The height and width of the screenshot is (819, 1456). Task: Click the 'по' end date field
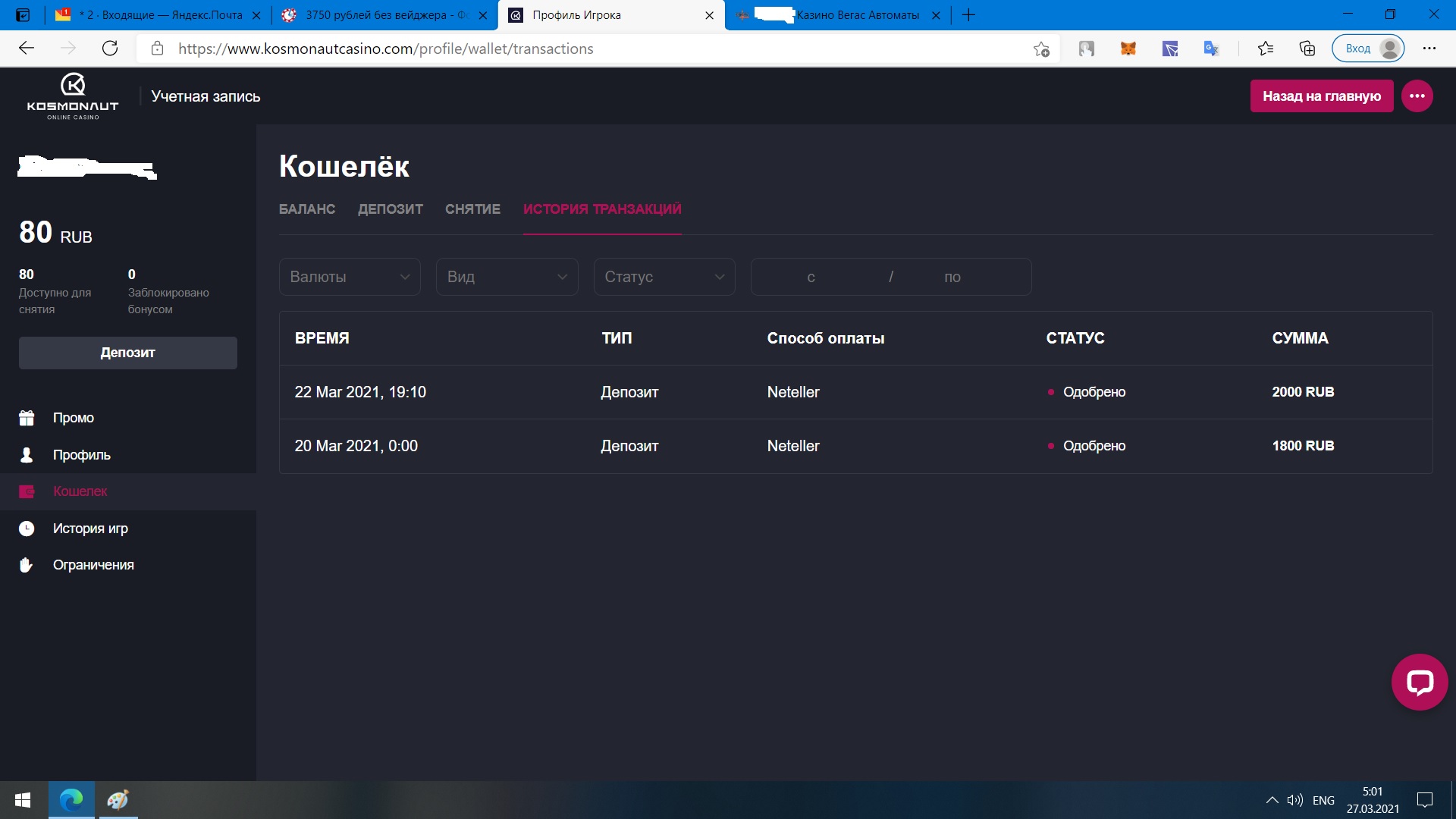[x=952, y=277]
